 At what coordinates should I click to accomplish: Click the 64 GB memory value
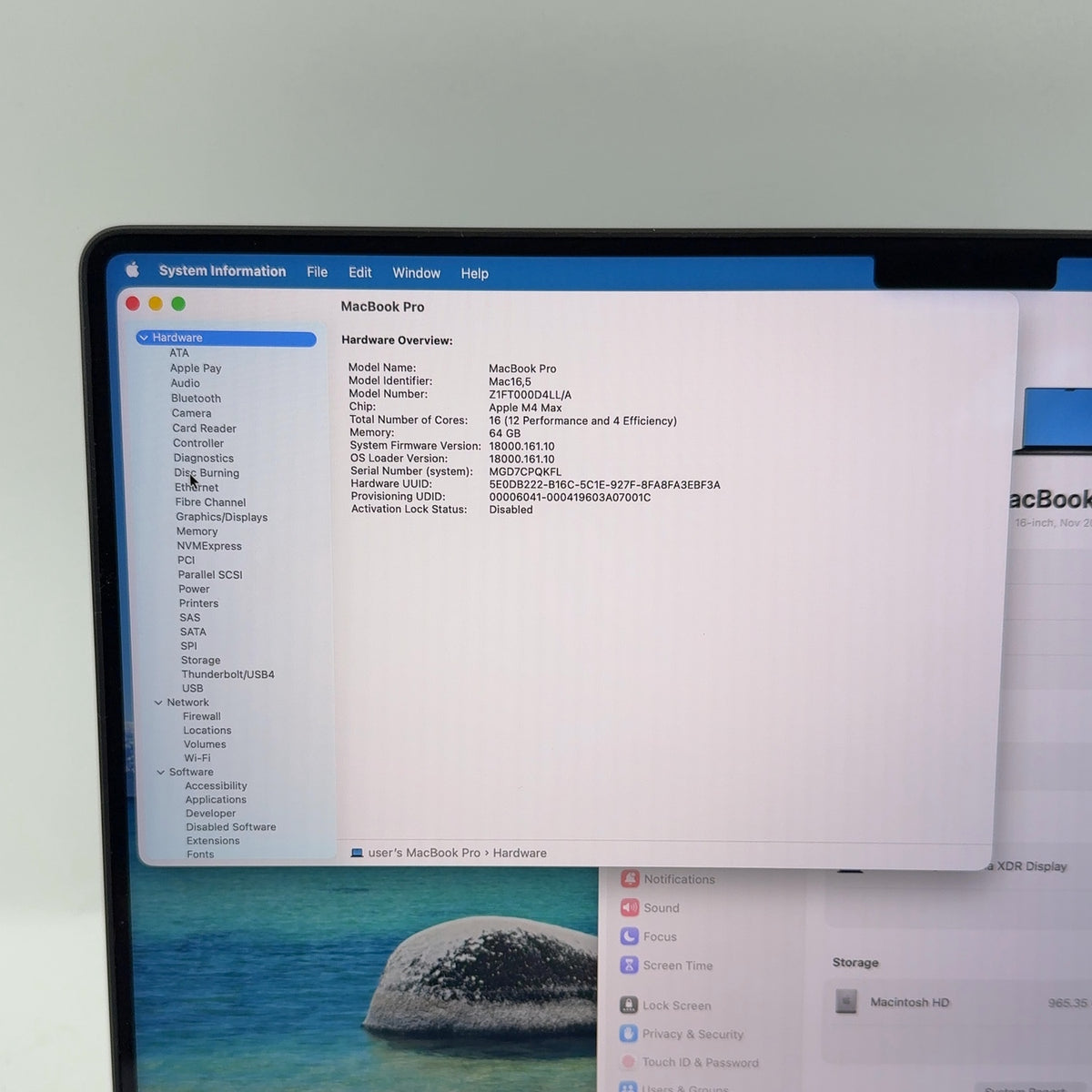click(x=504, y=434)
